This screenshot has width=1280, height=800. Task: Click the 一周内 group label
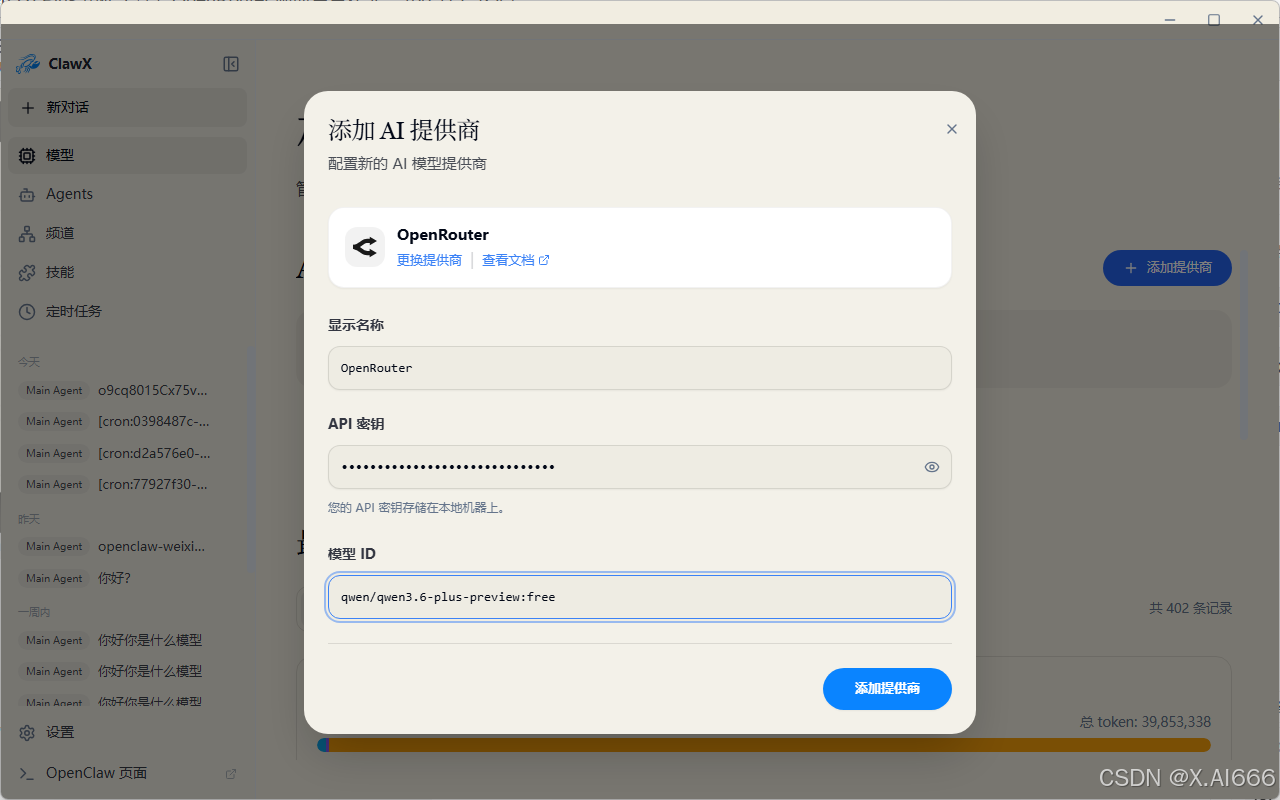pos(34,611)
